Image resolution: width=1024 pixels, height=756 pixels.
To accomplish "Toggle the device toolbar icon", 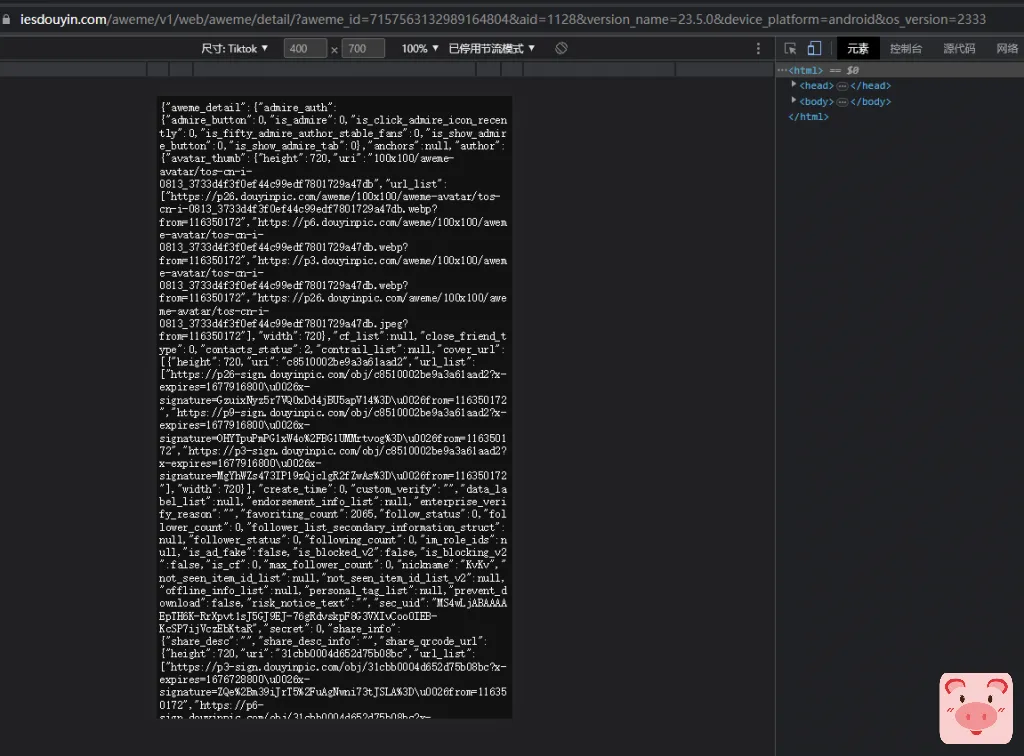I will click(814, 48).
